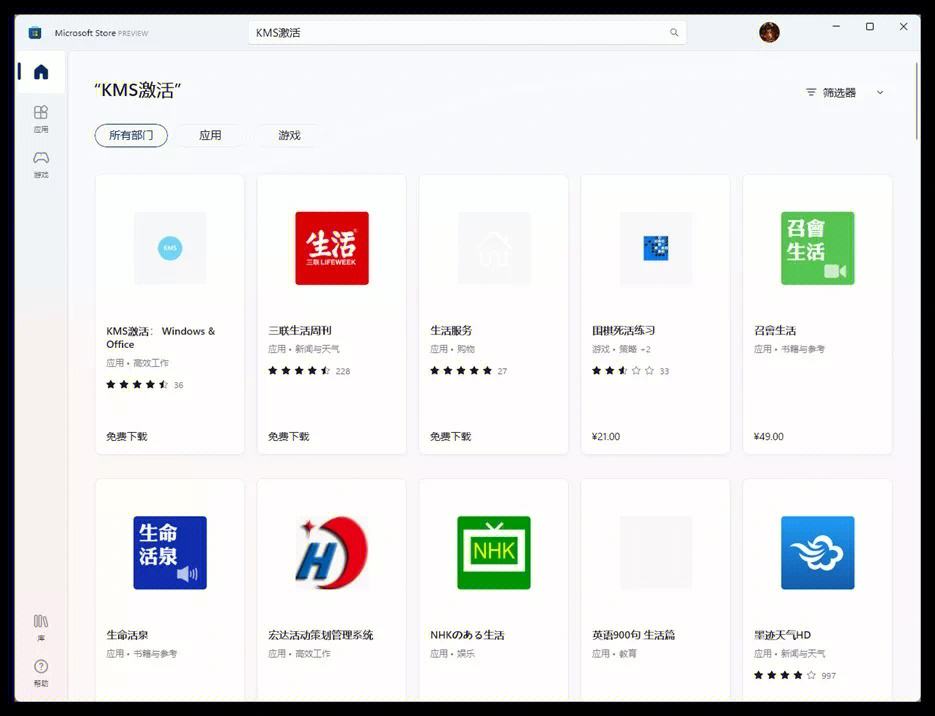Image resolution: width=935 pixels, height=716 pixels.
Task: Select the 应用 filter tab
Action: (210, 135)
